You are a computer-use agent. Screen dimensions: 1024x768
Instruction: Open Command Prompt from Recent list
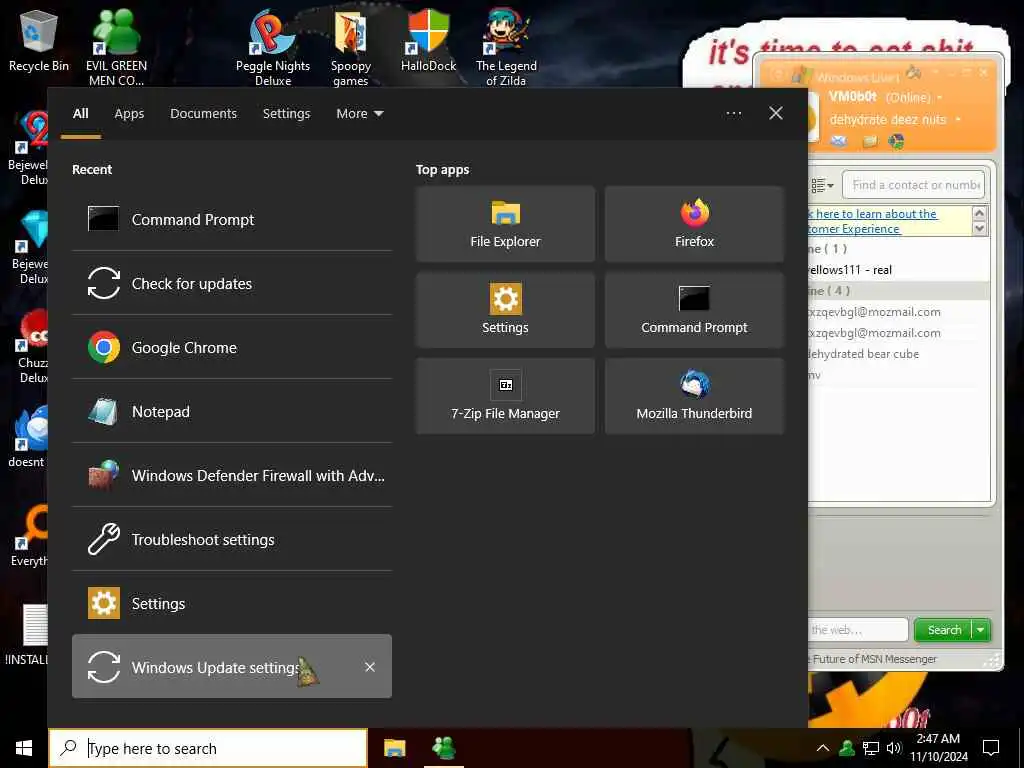pyautogui.click(x=232, y=219)
